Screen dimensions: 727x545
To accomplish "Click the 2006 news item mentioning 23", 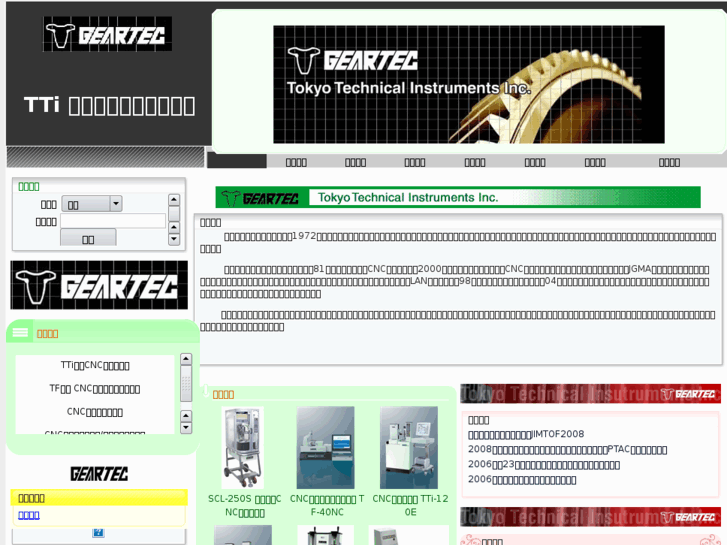I will click(x=544, y=464).
